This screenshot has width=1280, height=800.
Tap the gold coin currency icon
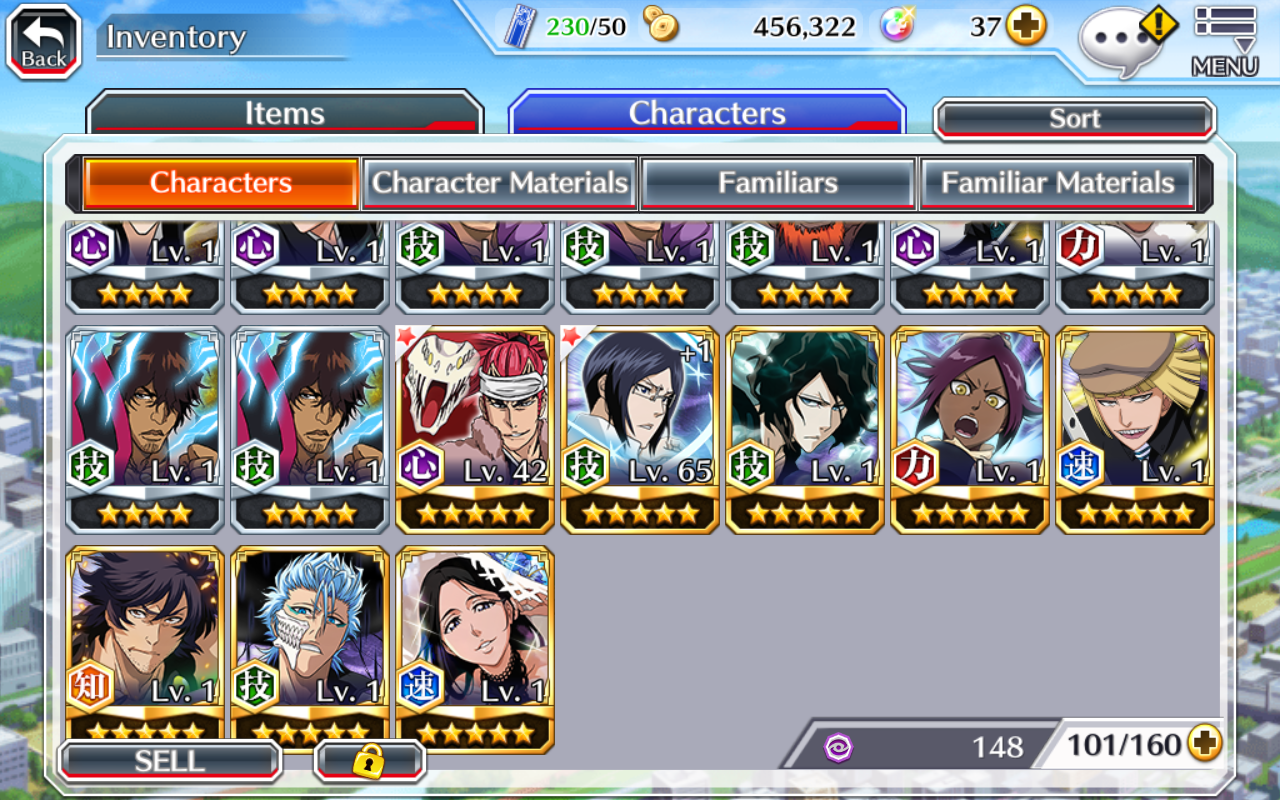coord(661,25)
